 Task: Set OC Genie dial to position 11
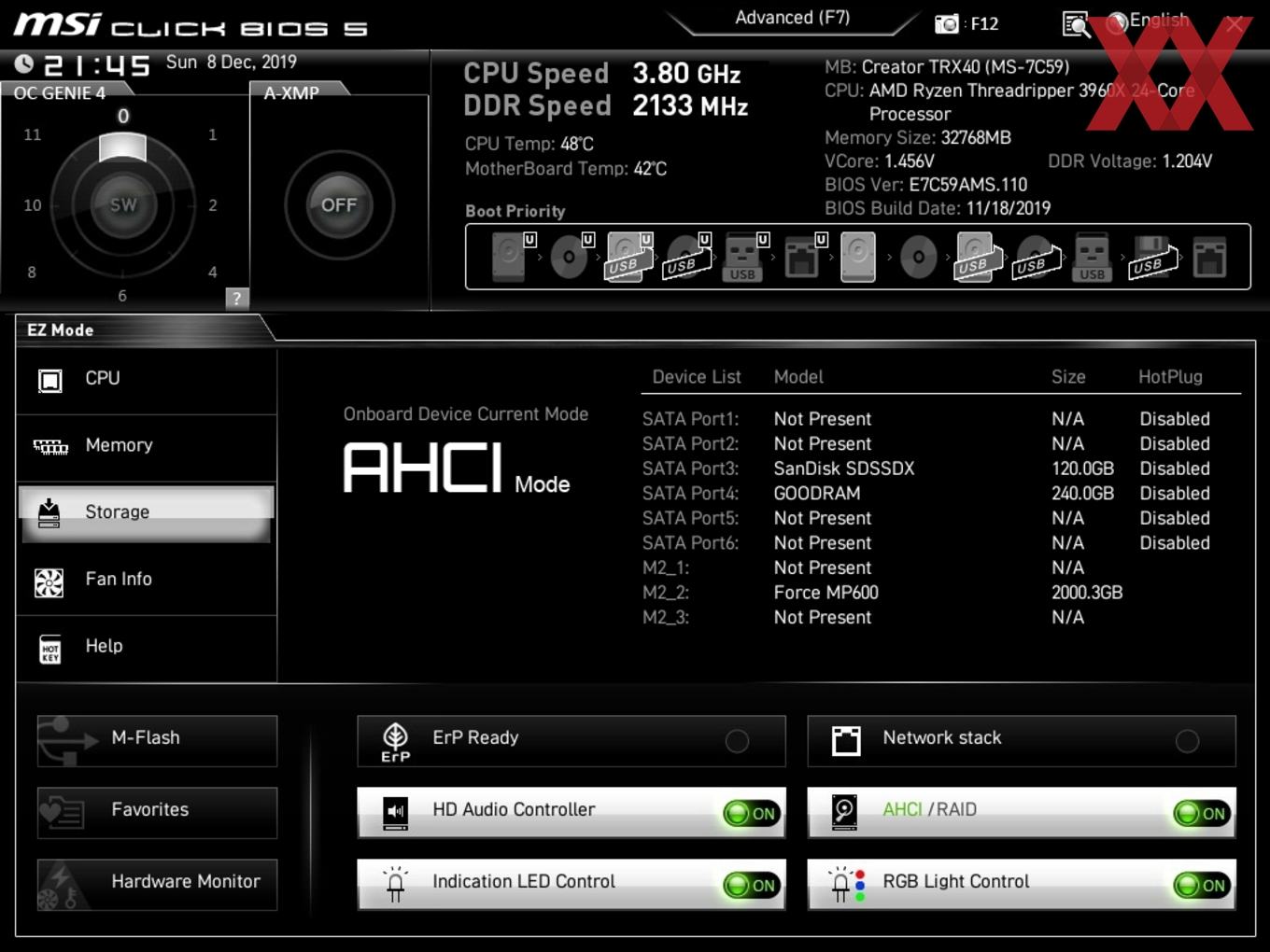pos(33,134)
